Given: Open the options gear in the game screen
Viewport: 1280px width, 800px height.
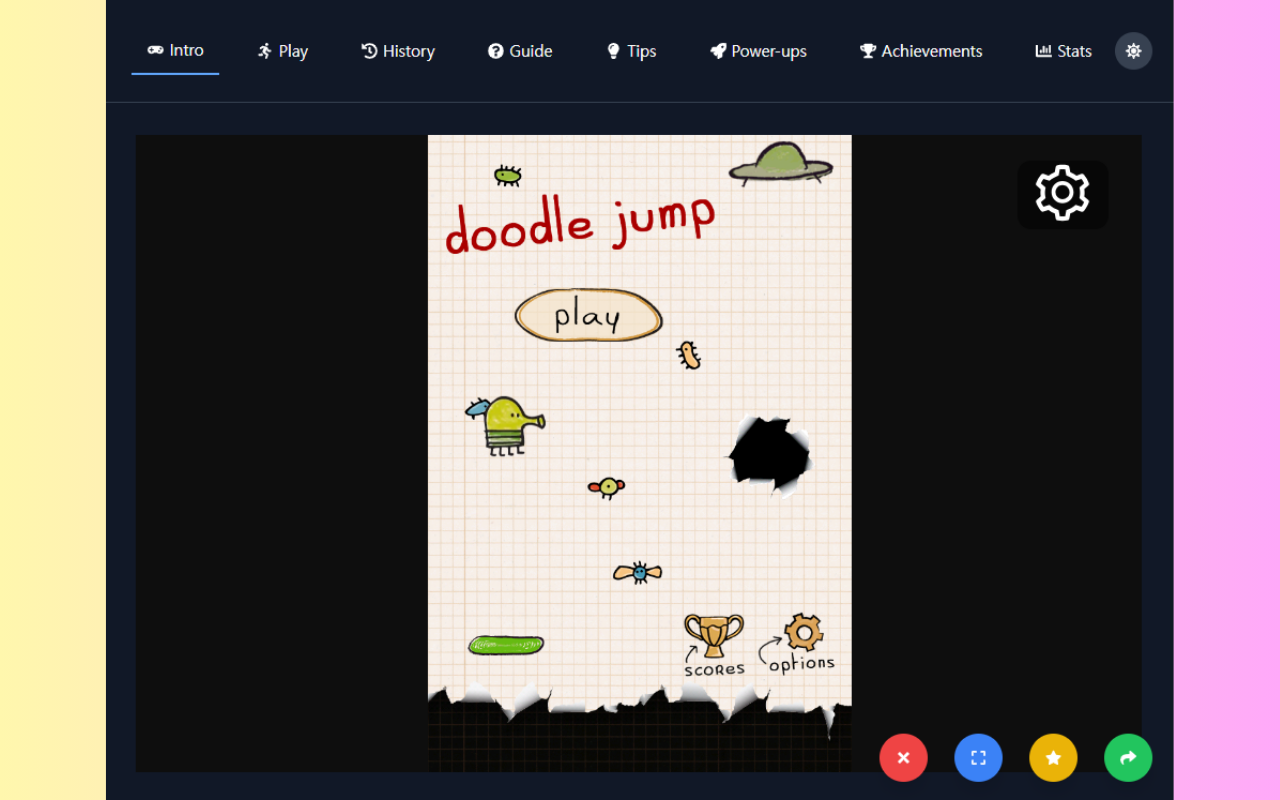Looking at the screenshot, I should coord(803,633).
